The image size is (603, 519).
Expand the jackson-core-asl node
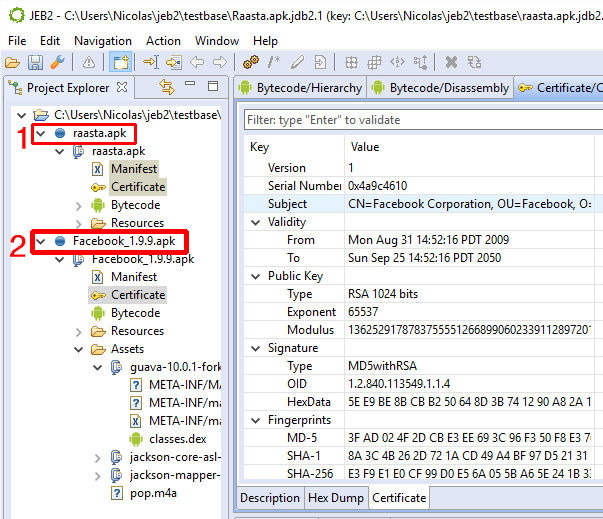point(98,457)
